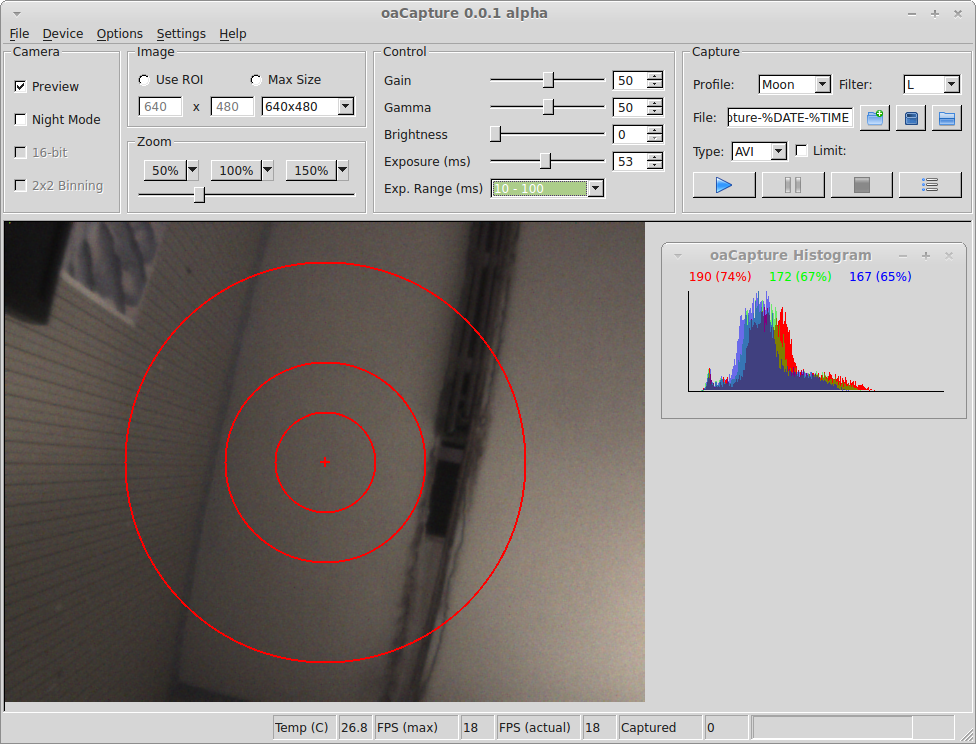976x744 pixels.
Task: Select the Use ROI radio button
Action: [x=144, y=80]
